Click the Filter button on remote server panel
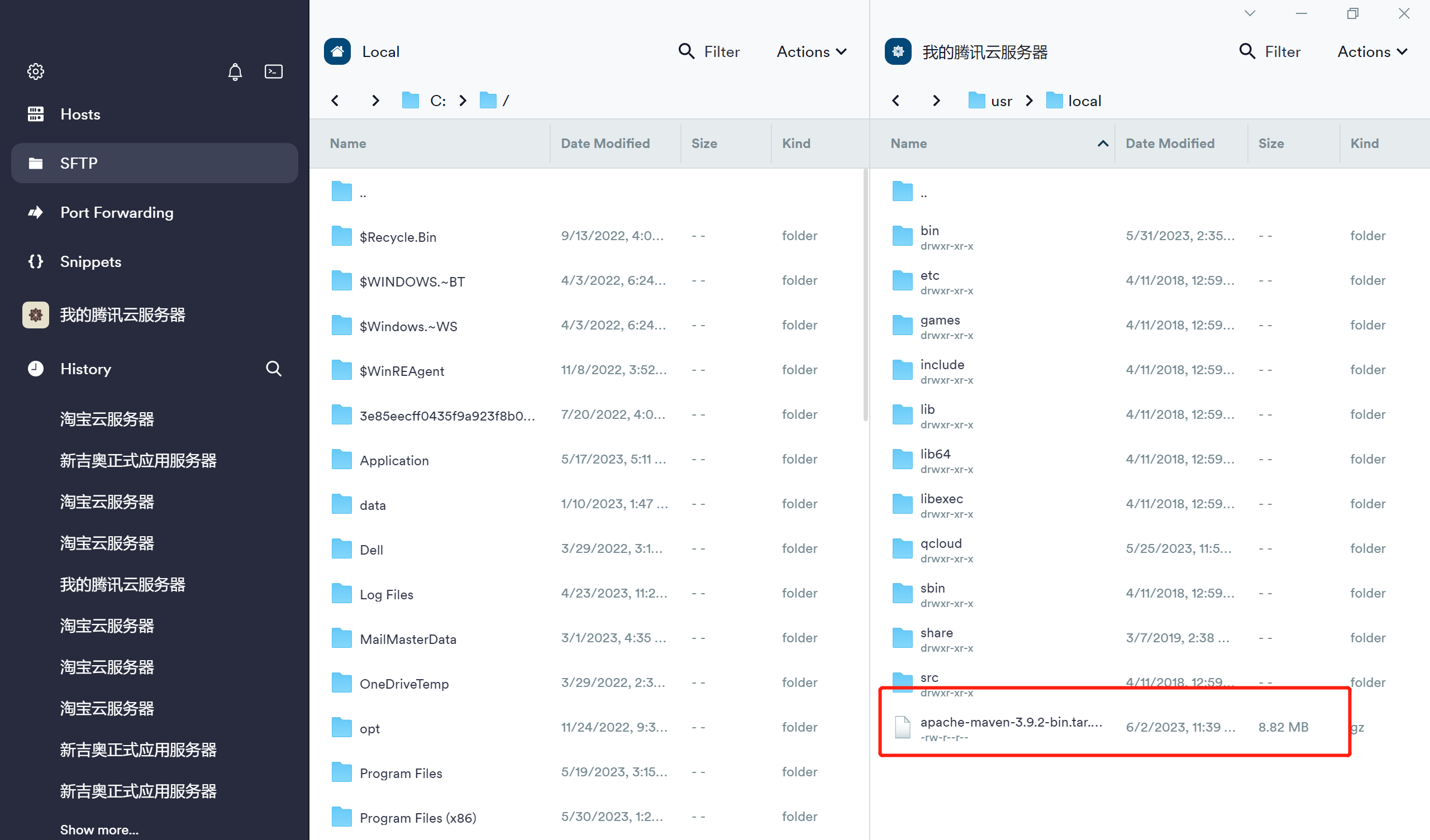The width and height of the screenshot is (1430, 840). (x=1269, y=51)
